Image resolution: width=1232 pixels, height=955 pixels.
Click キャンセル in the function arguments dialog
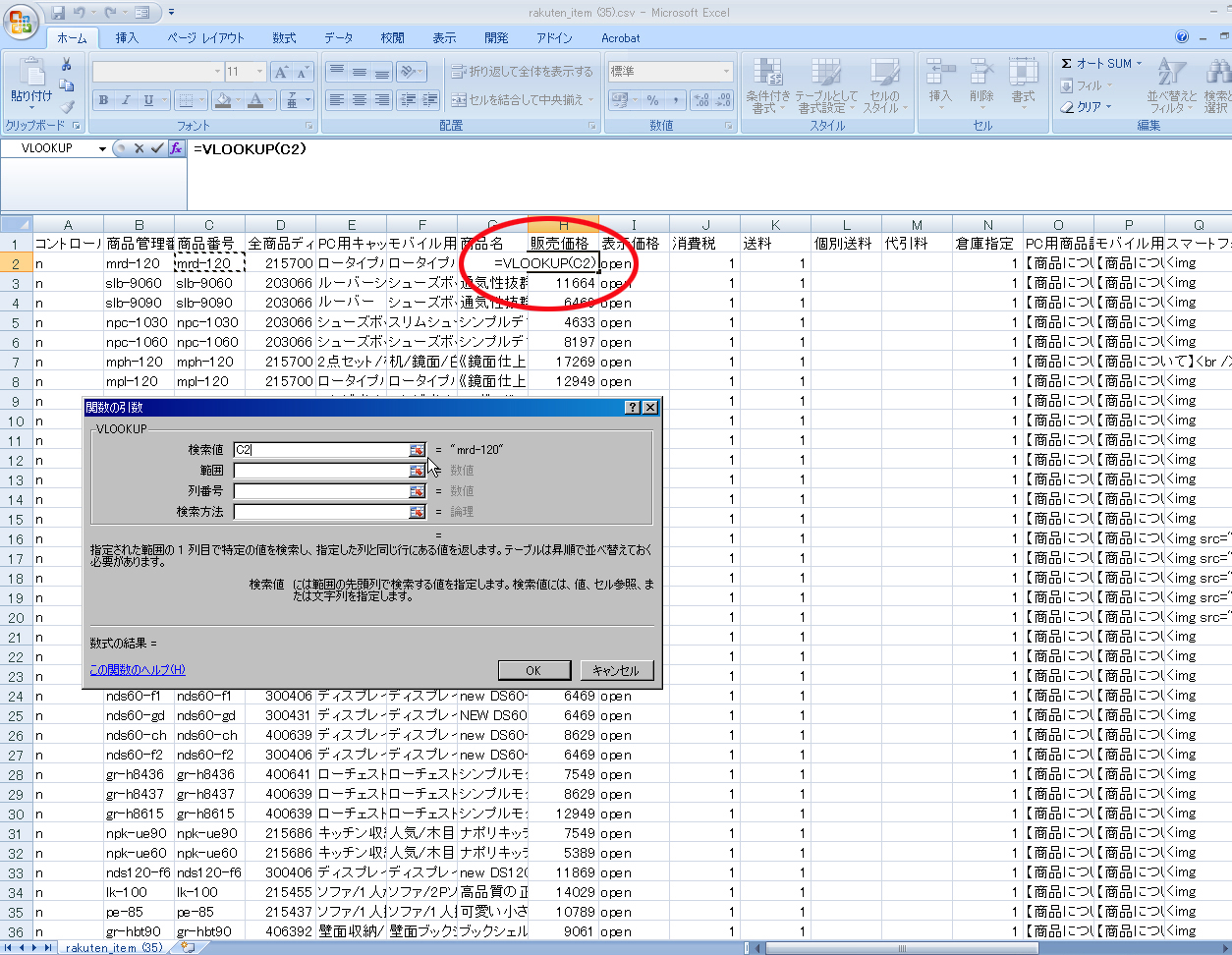pyautogui.click(x=616, y=670)
